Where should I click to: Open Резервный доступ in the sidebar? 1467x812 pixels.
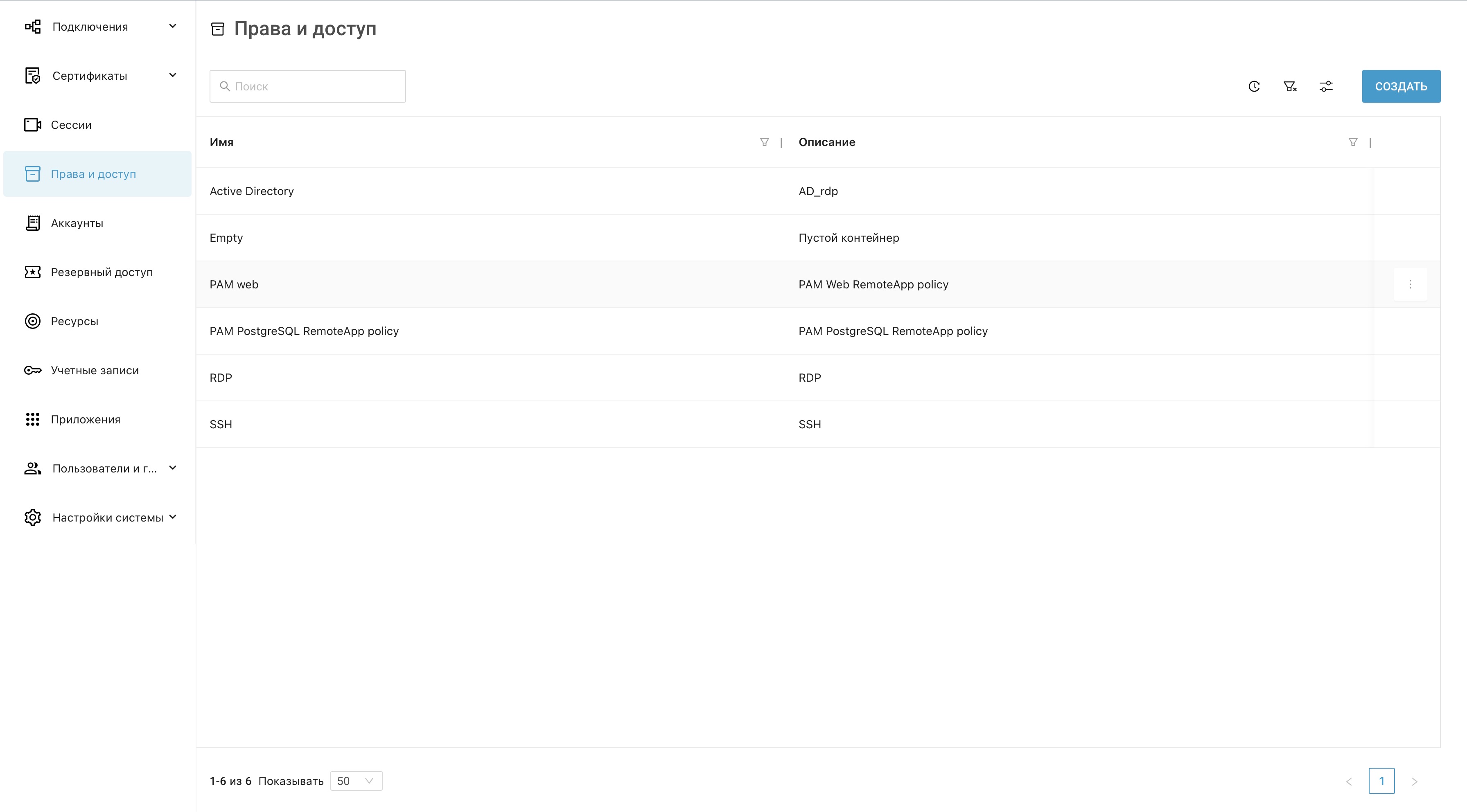click(102, 272)
